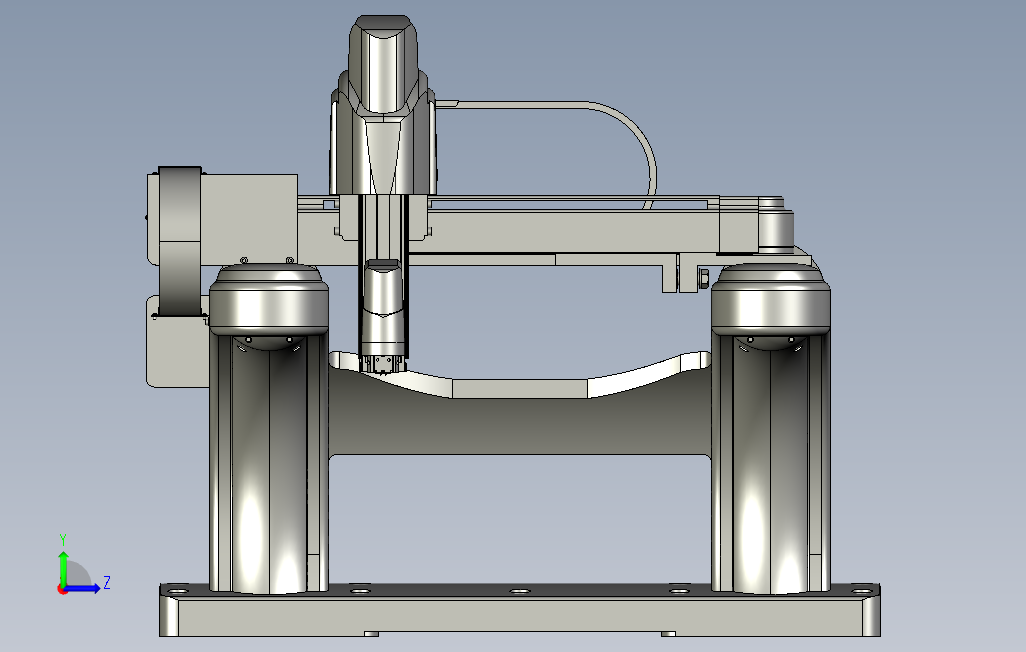Select the center mounting hole on the base plate
The height and width of the screenshot is (652, 1026).
tap(520, 591)
